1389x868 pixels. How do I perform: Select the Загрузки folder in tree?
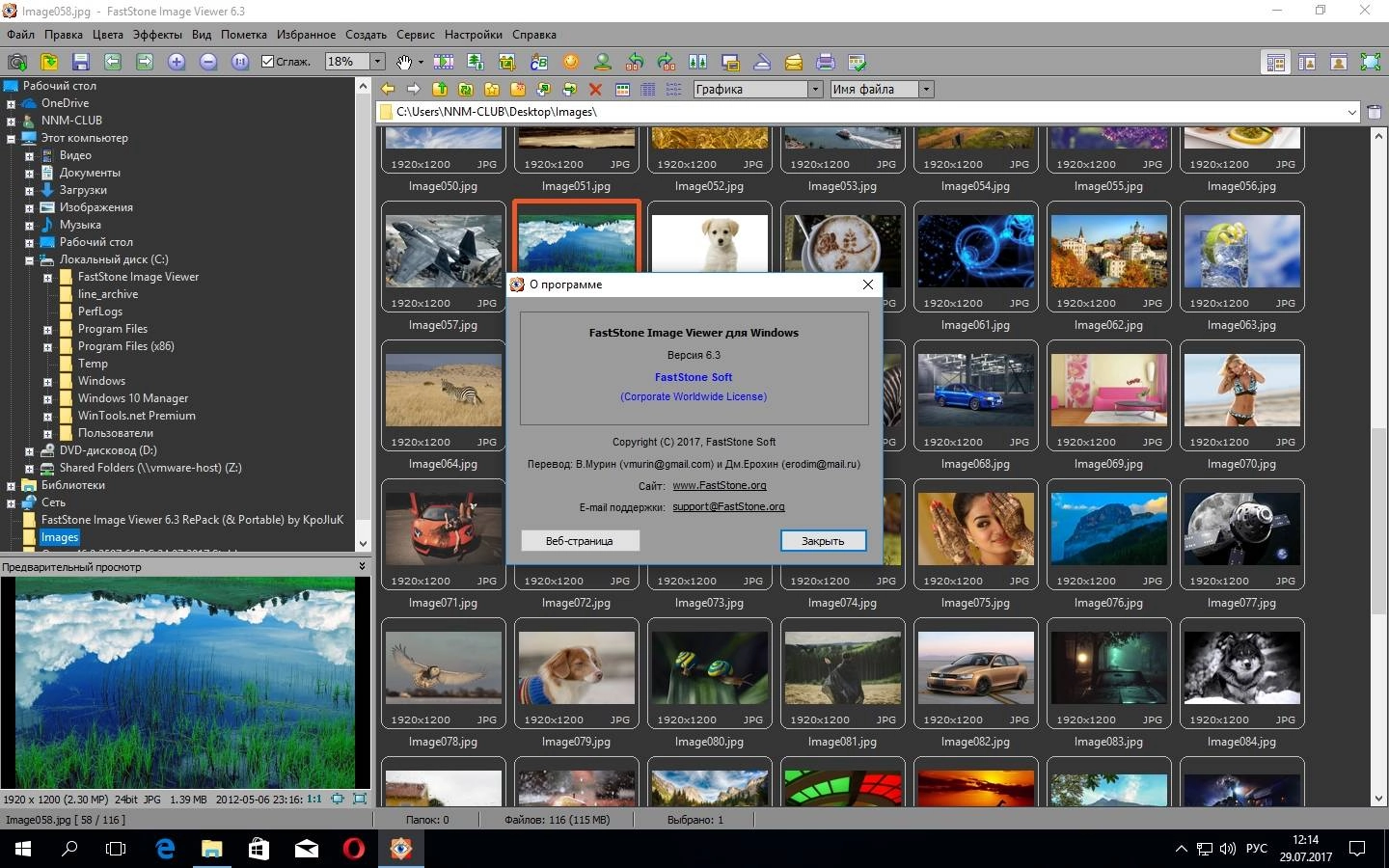pos(83,190)
